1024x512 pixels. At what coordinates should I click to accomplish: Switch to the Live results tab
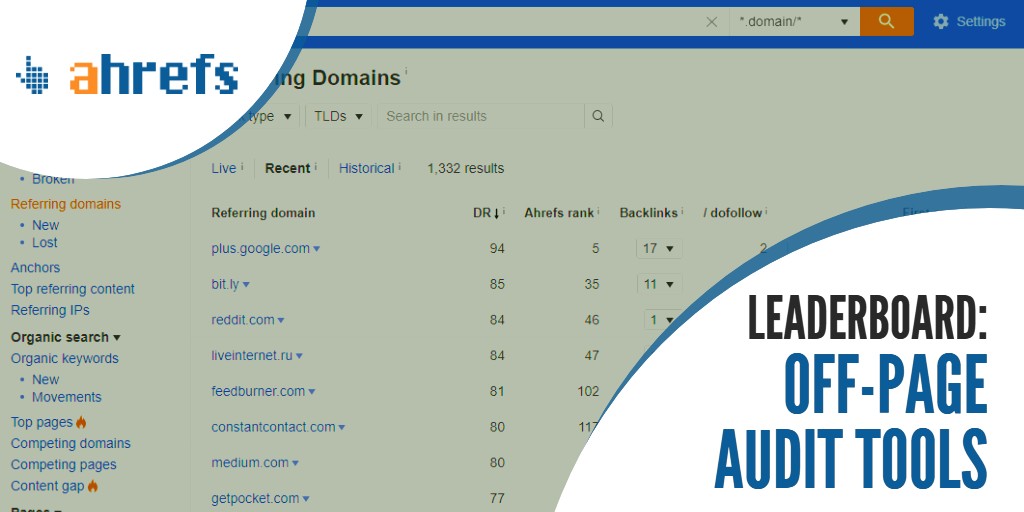(x=224, y=168)
